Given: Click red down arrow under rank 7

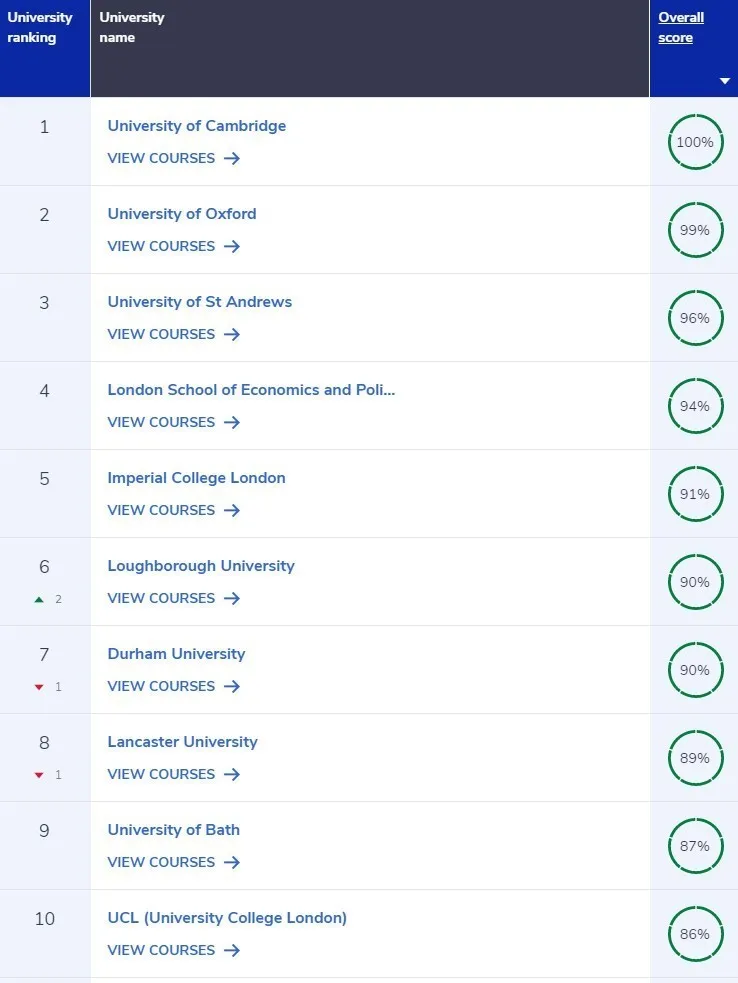Looking at the screenshot, I should pyautogui.click(x=39, y=687).
